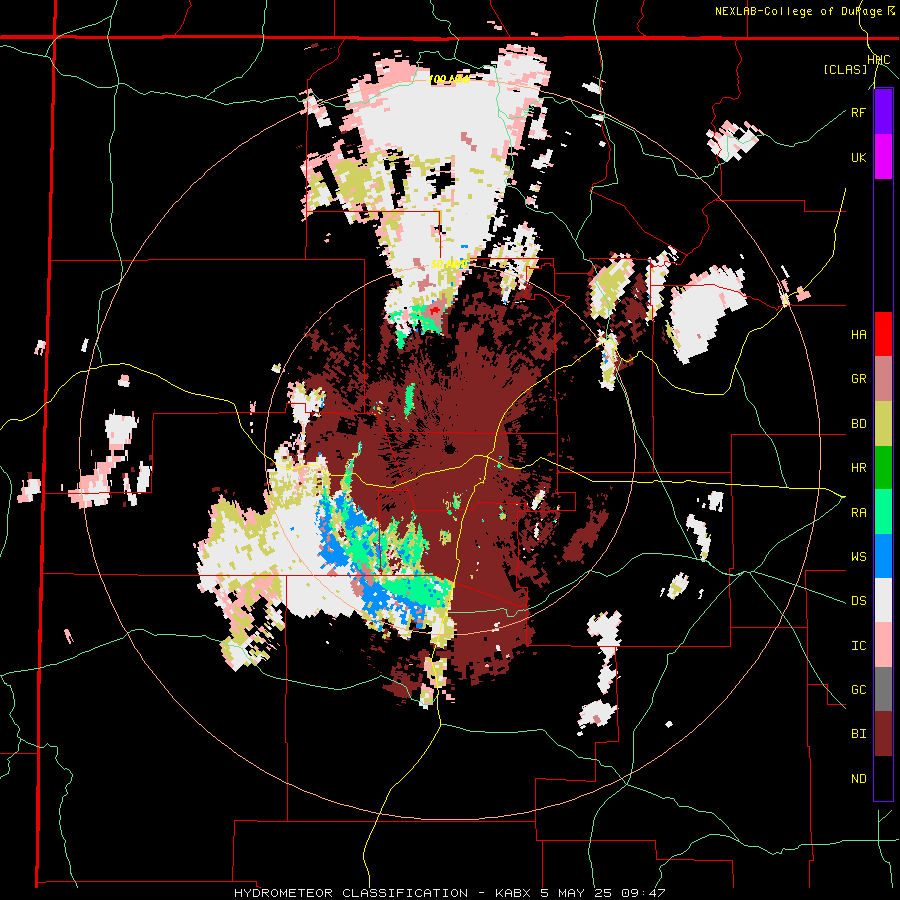Click the BD legend label
Screen dimensions: 900x900
(x=858, y=424)
